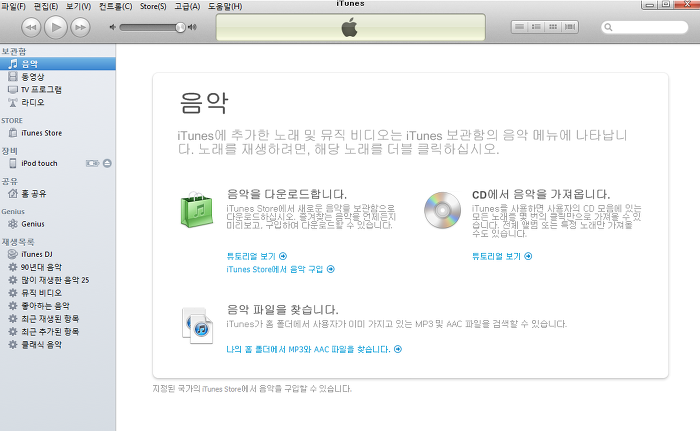Select the iTunes DJ playlist
700x431 pixels.
point(58,255)
